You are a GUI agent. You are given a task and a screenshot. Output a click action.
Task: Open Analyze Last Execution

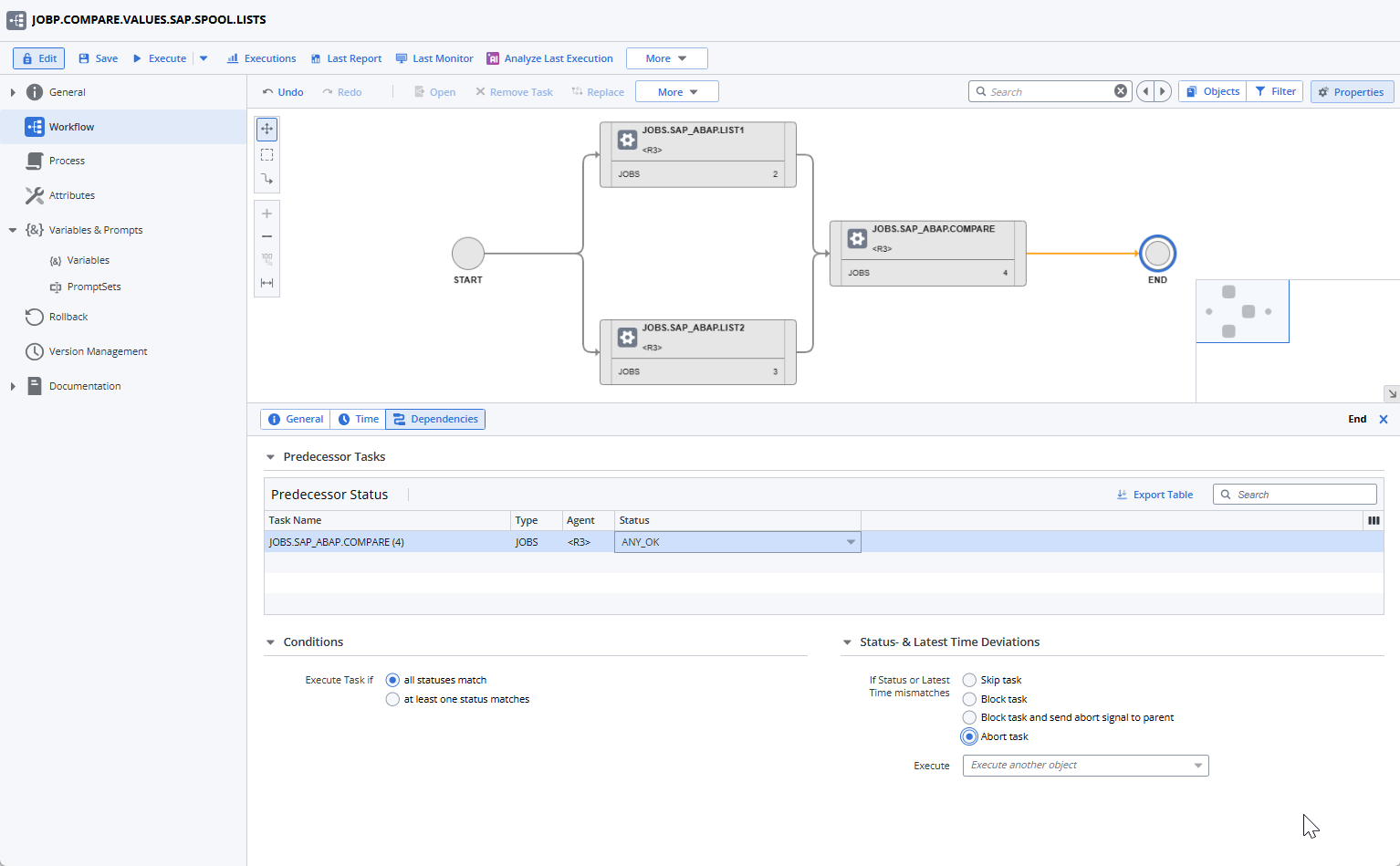tap(549, 57)
